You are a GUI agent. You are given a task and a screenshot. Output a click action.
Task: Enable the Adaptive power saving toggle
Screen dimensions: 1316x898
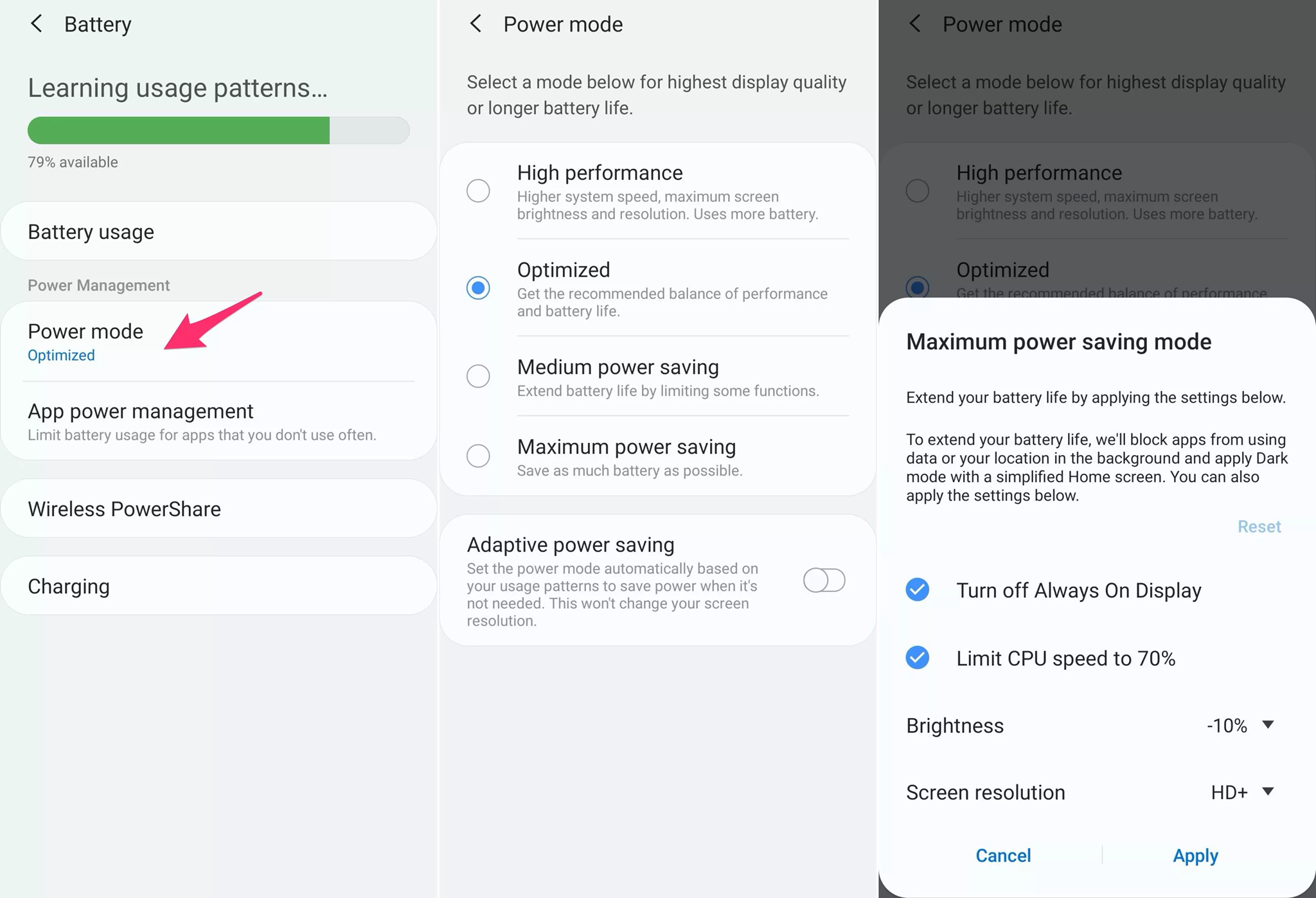(x=824, y=580)
